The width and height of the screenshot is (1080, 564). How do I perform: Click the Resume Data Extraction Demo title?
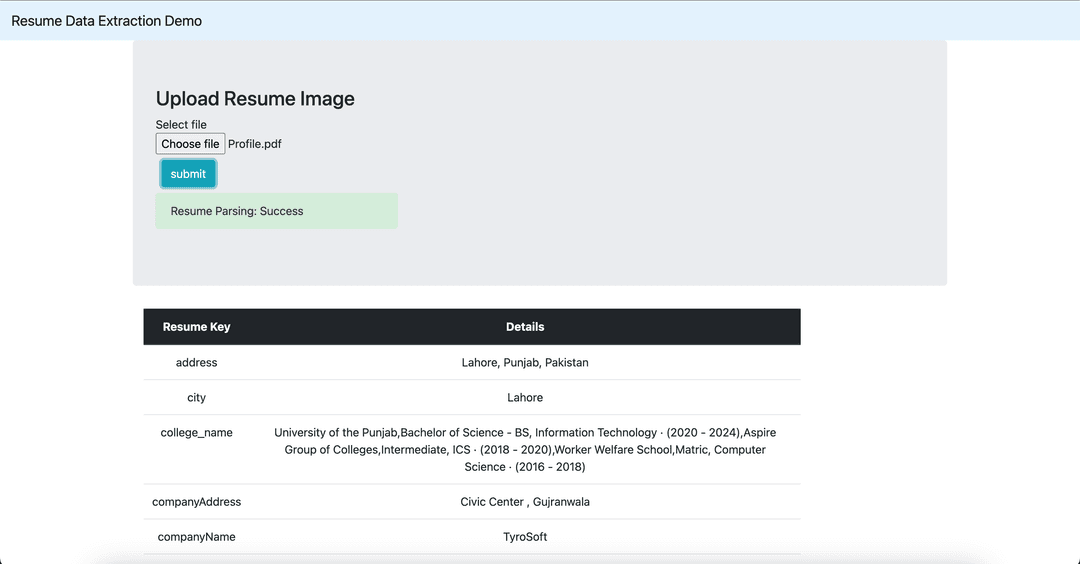click(107, 21)
